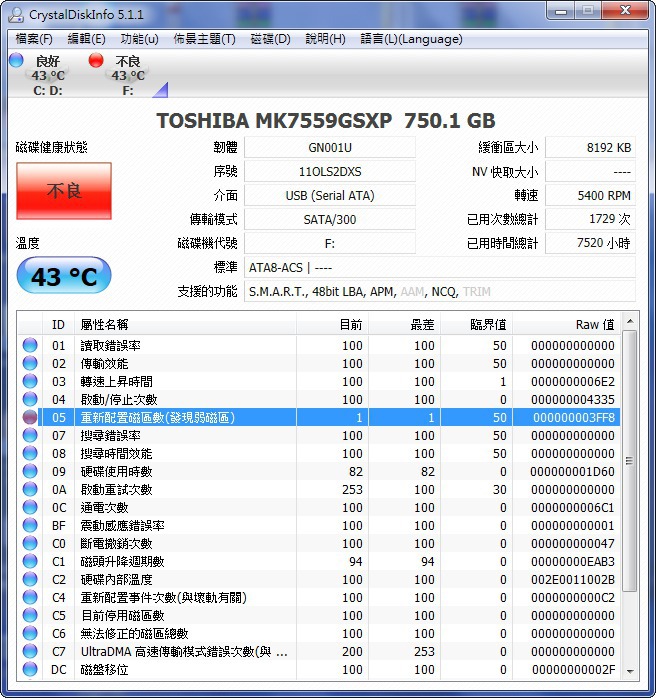
Task: Click the 序號 field showing 11OLS2DXS
Action: click(x=330, y=171)
